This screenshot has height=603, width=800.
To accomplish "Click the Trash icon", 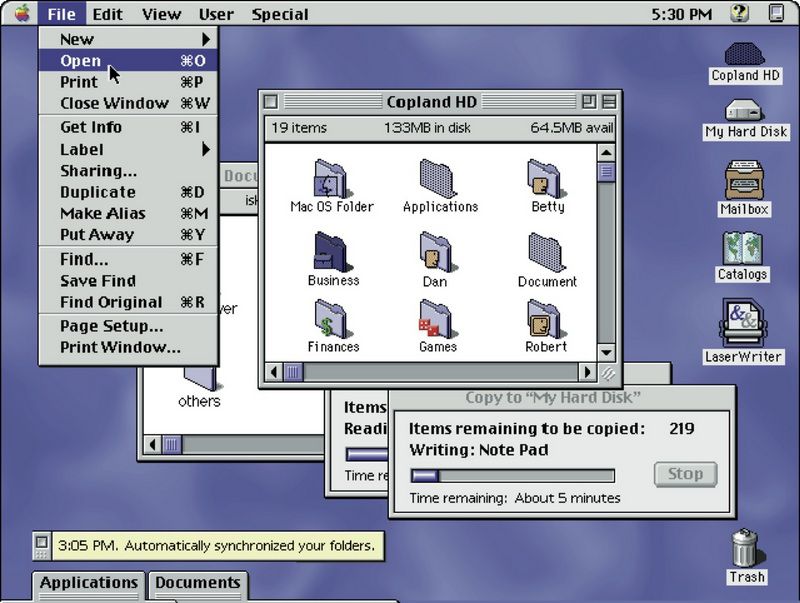I will click(x=745, y=548).
